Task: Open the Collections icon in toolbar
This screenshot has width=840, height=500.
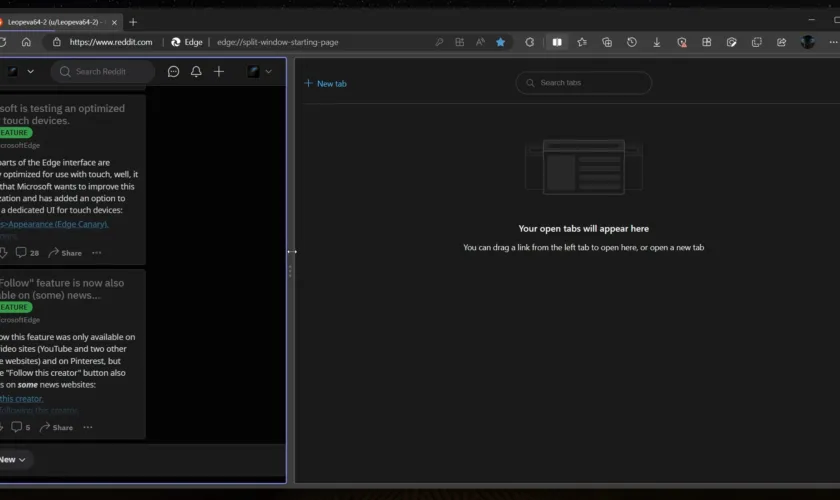Action: click(607, 42)
